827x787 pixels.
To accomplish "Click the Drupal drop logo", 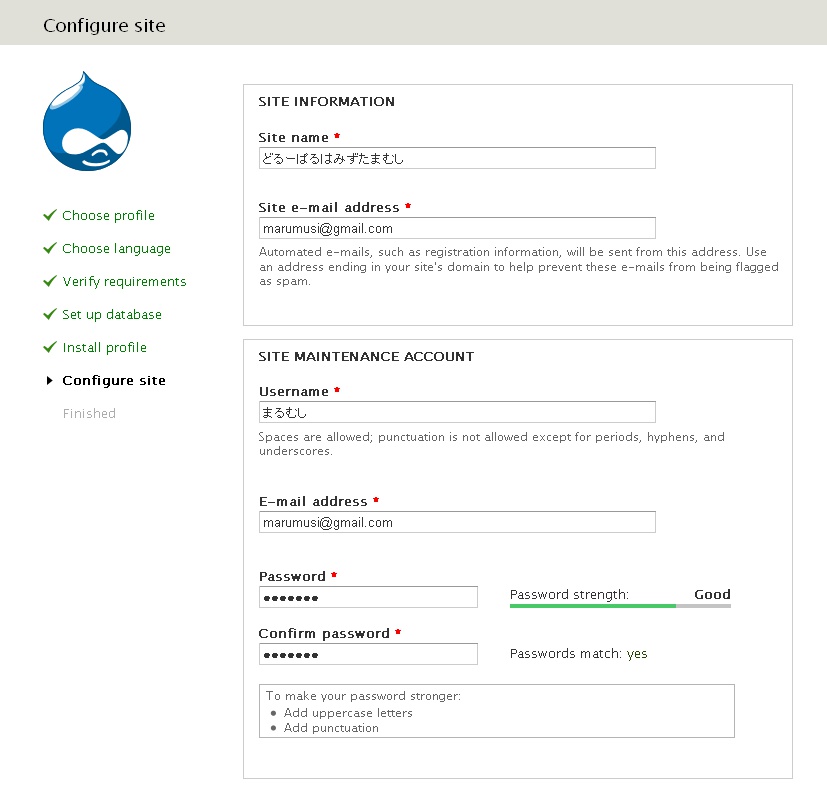I will [87, 121].
